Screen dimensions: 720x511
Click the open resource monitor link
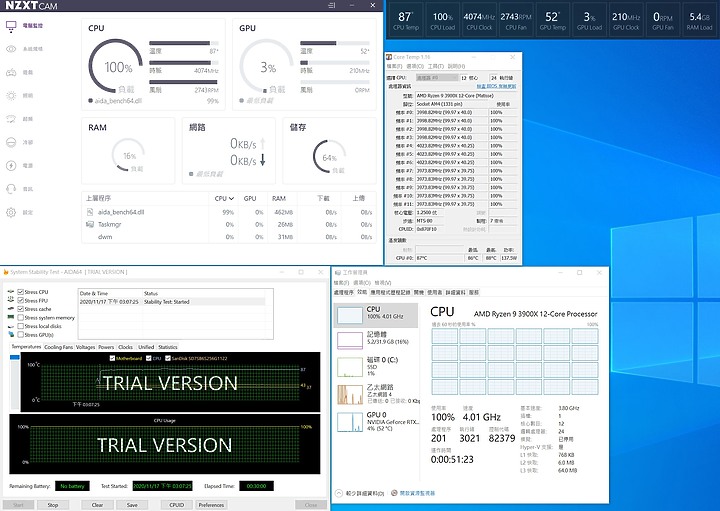[417, 493]
